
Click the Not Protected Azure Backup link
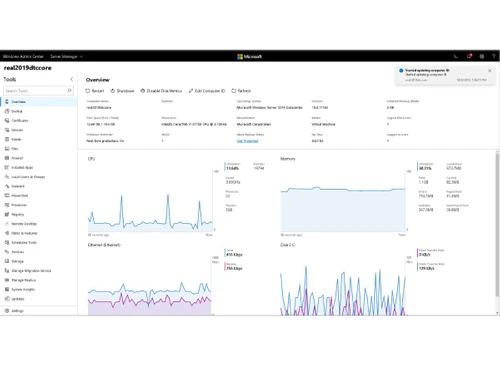(x=247, y=141)
